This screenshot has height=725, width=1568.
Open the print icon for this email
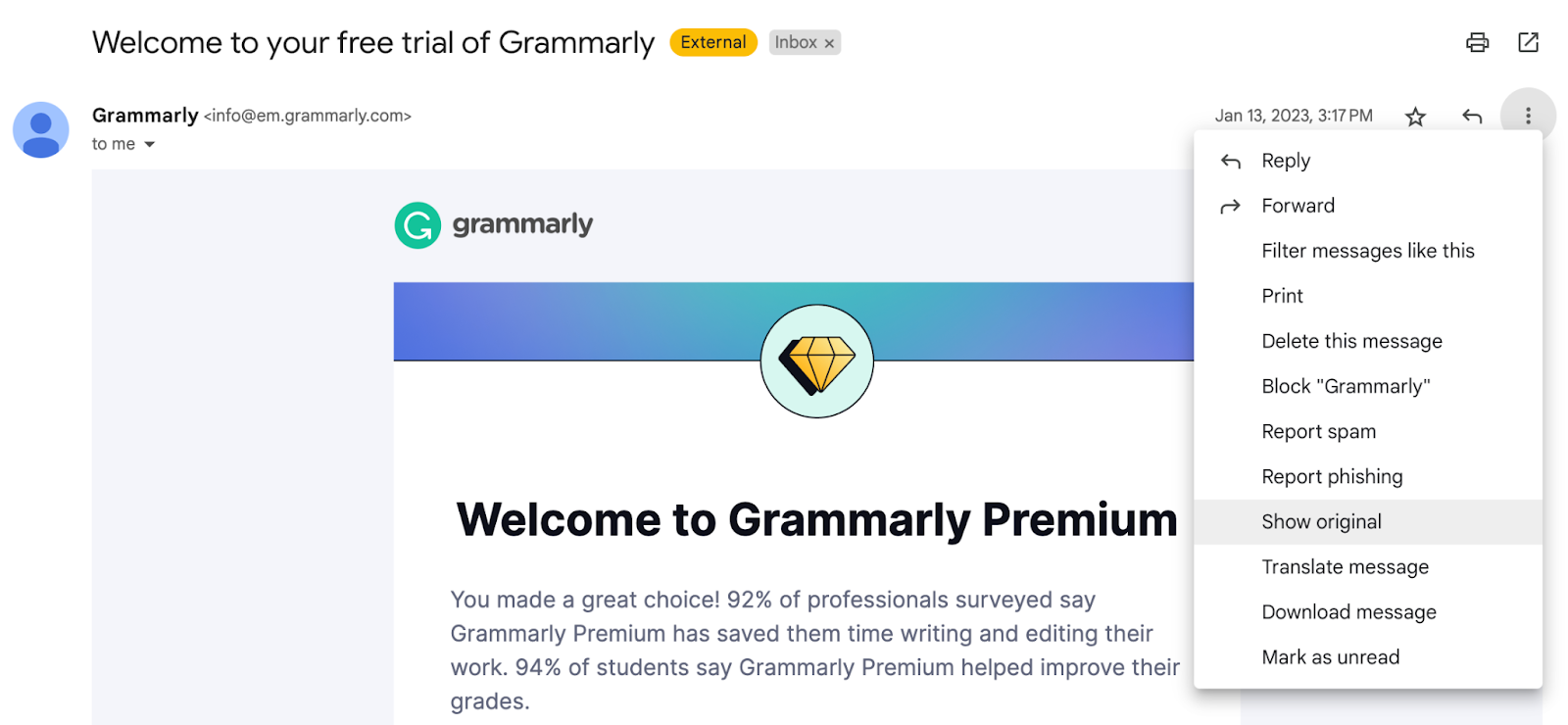[1478, 42]
